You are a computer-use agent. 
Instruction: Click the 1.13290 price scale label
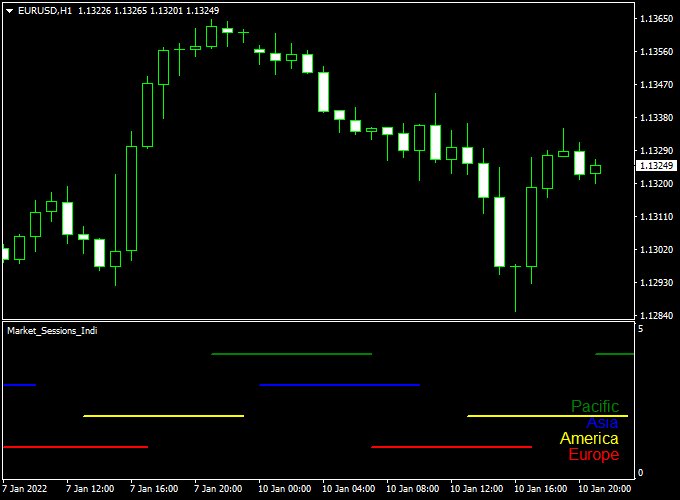pos(657,150)
